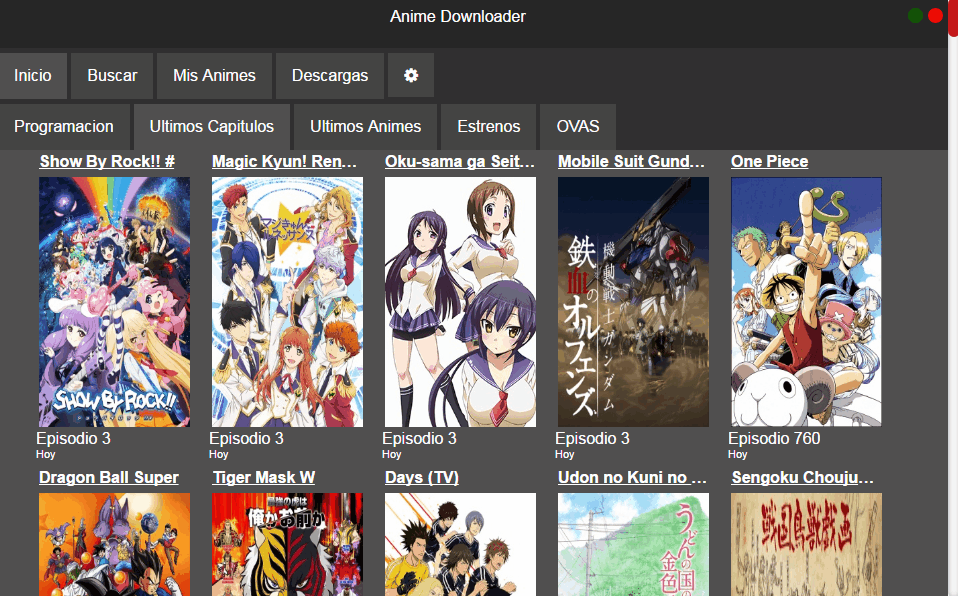
Task: Click Hoy label under One Piece
Action: pyautogui.click(x=737, y=454)
